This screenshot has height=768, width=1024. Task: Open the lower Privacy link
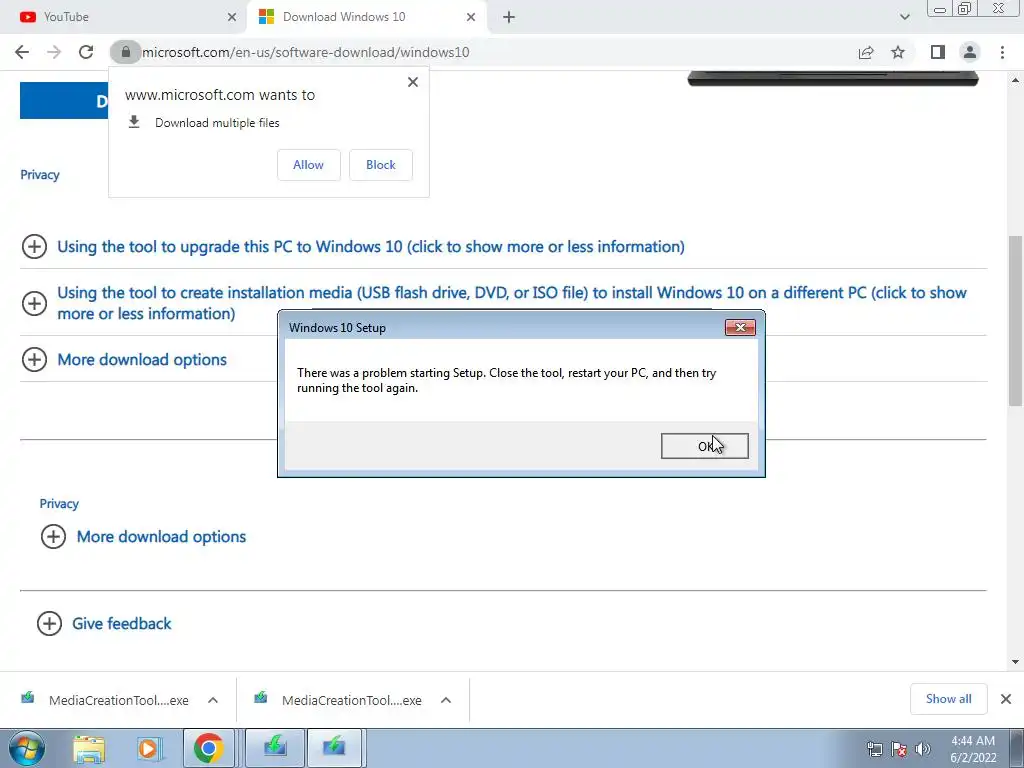click(59, 504)
